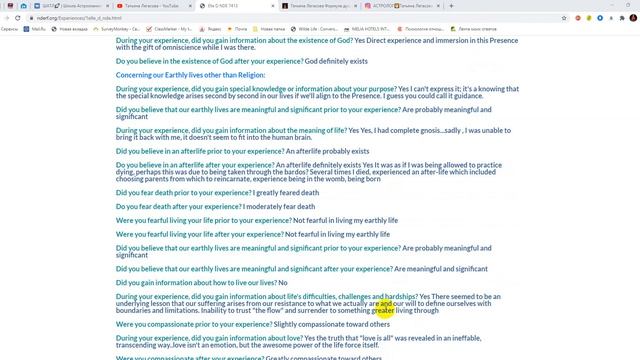Open the Новая папка bookmark folder
Image resolution: width=640 pixels, height=360 pixels.
(x=269, y=29)
